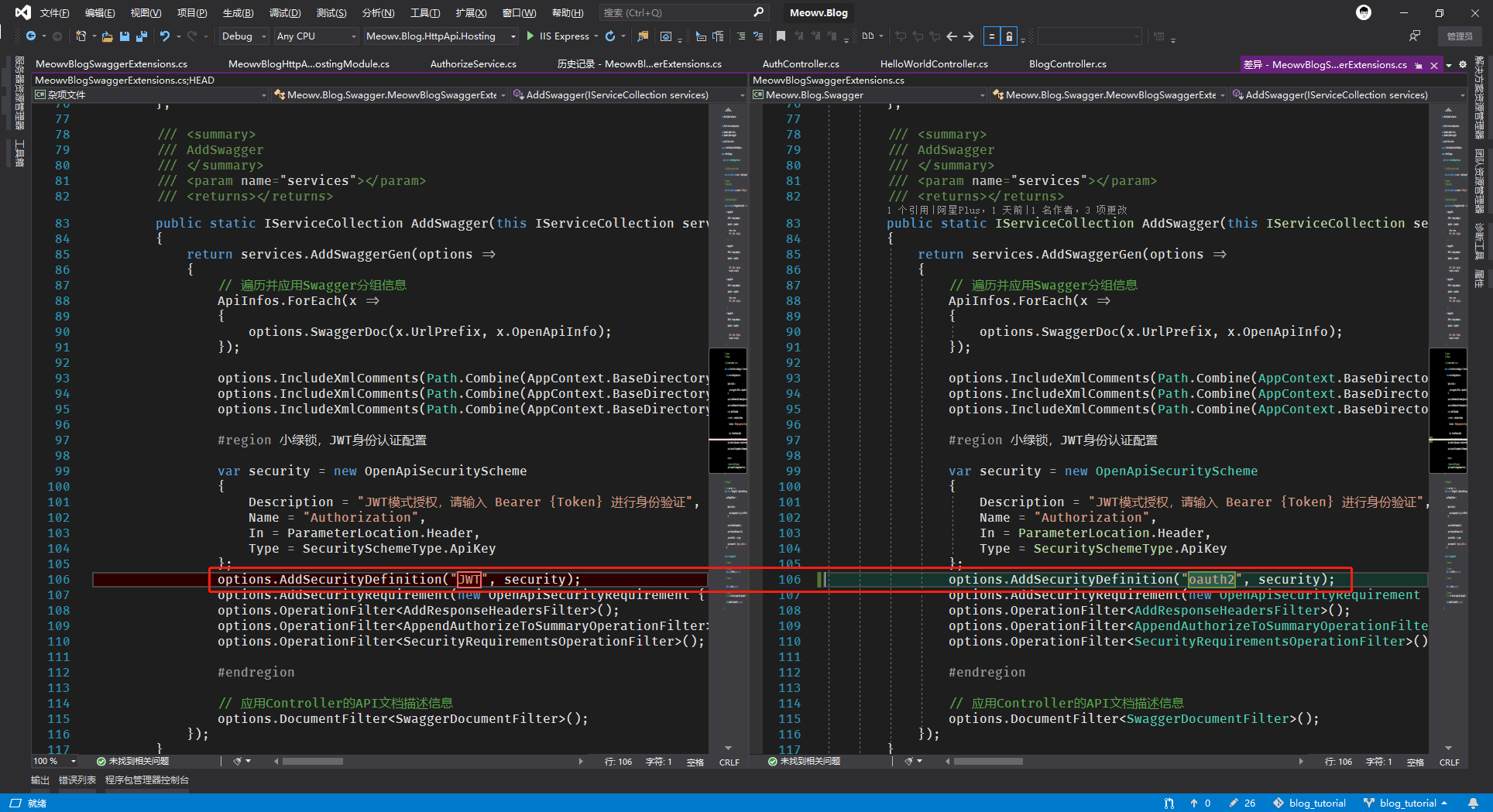Switch to the BlogController.cs tab
Viewport: 1493px width, 812px height.
1067,64
